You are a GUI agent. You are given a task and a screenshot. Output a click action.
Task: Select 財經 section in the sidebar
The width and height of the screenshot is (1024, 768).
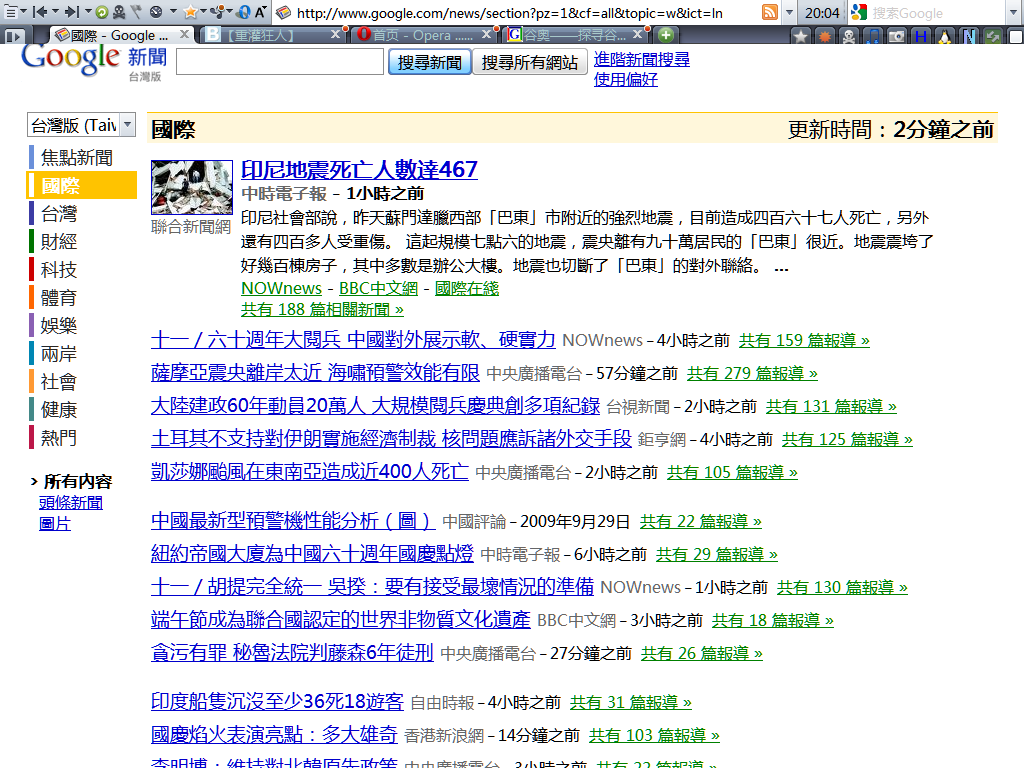59,242
